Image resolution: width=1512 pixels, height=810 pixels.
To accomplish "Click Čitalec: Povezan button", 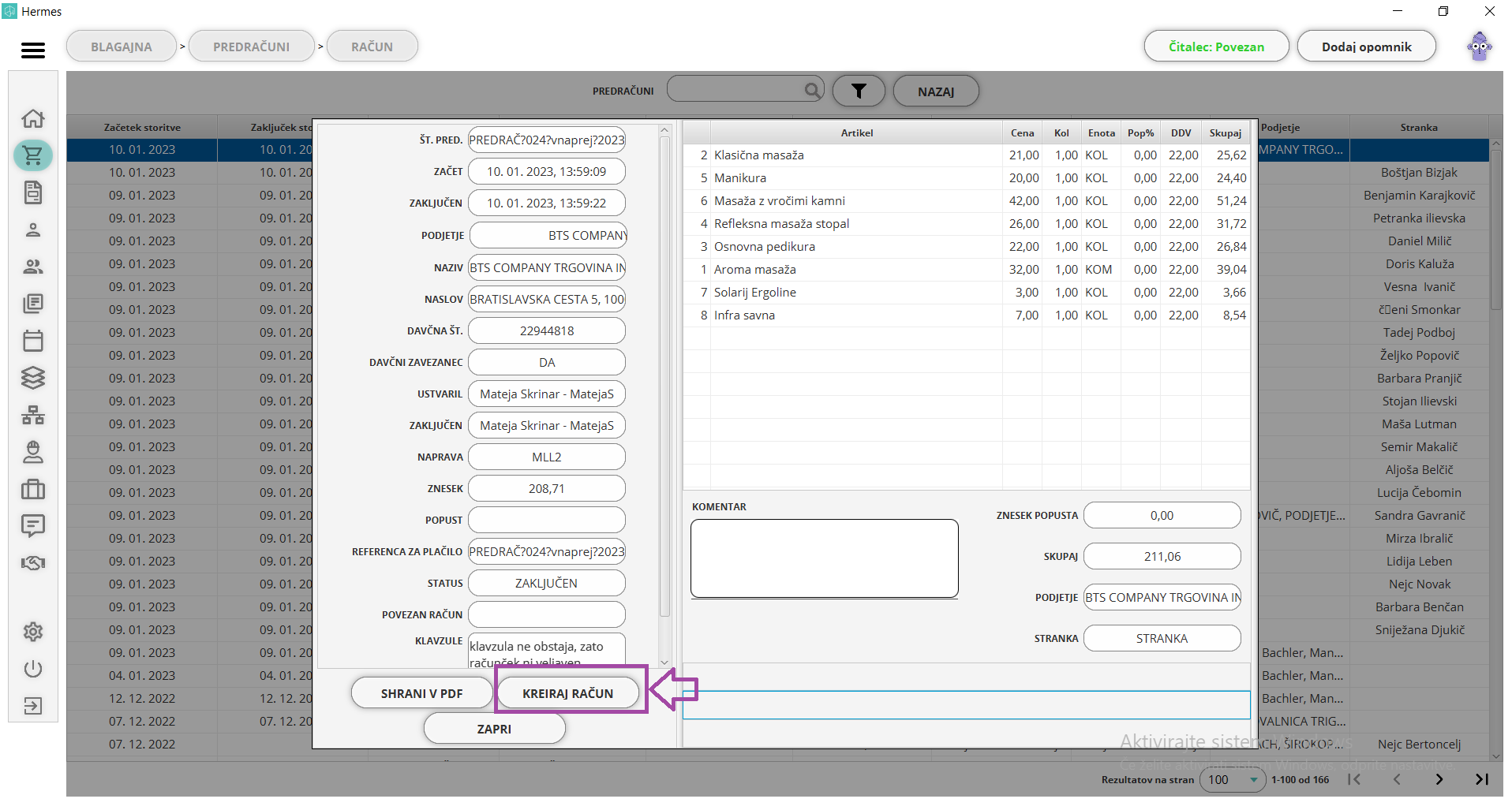I will [1216, 47].
